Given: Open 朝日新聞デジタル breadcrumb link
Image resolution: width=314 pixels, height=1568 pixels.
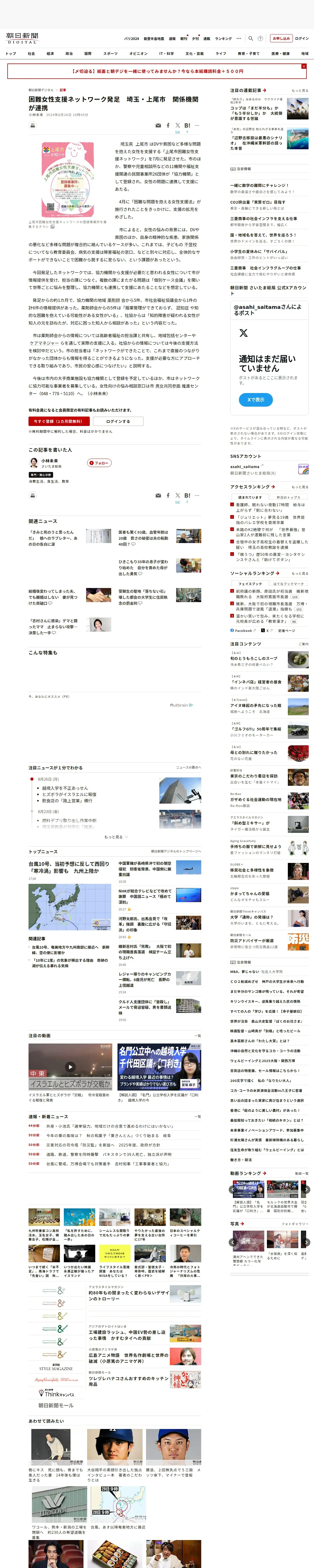Looking at the screenshot, I should point(41,90).
